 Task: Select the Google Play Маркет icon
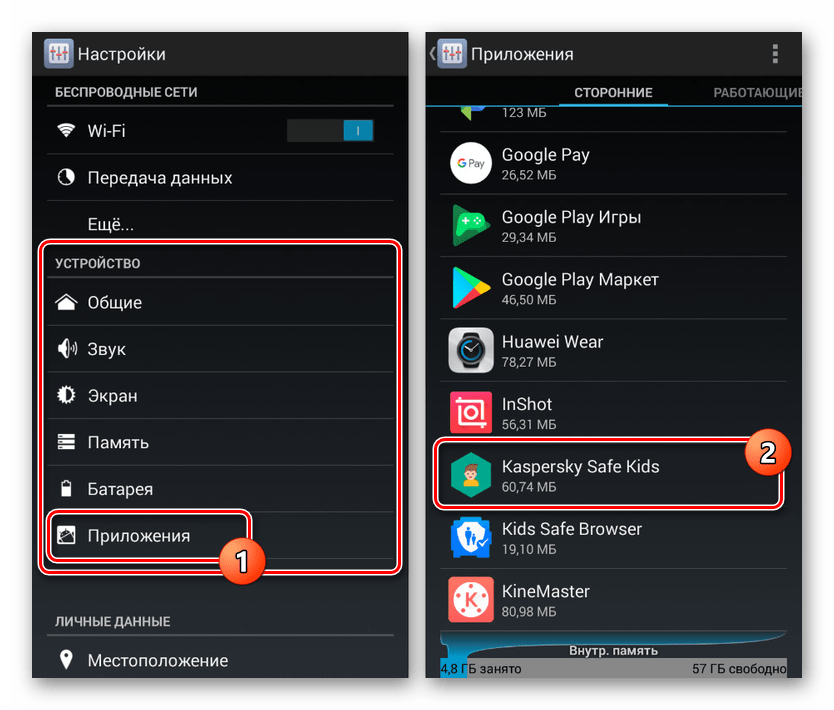[x=471, y=288]
